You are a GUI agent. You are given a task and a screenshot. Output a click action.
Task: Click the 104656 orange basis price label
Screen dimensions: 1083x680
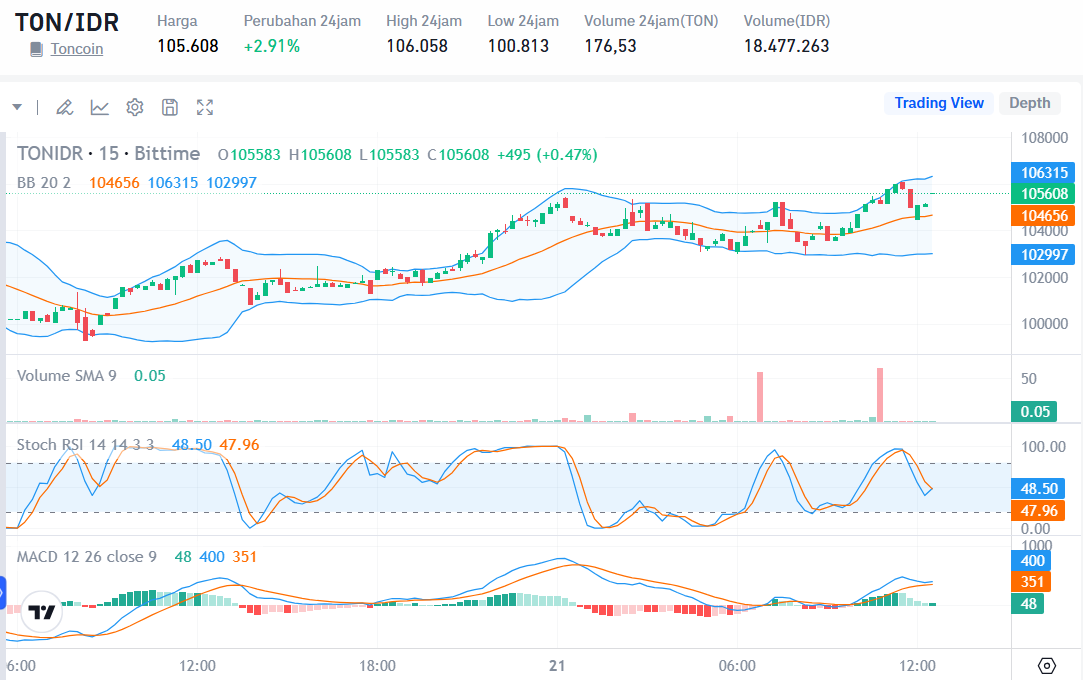[1044, 215]
